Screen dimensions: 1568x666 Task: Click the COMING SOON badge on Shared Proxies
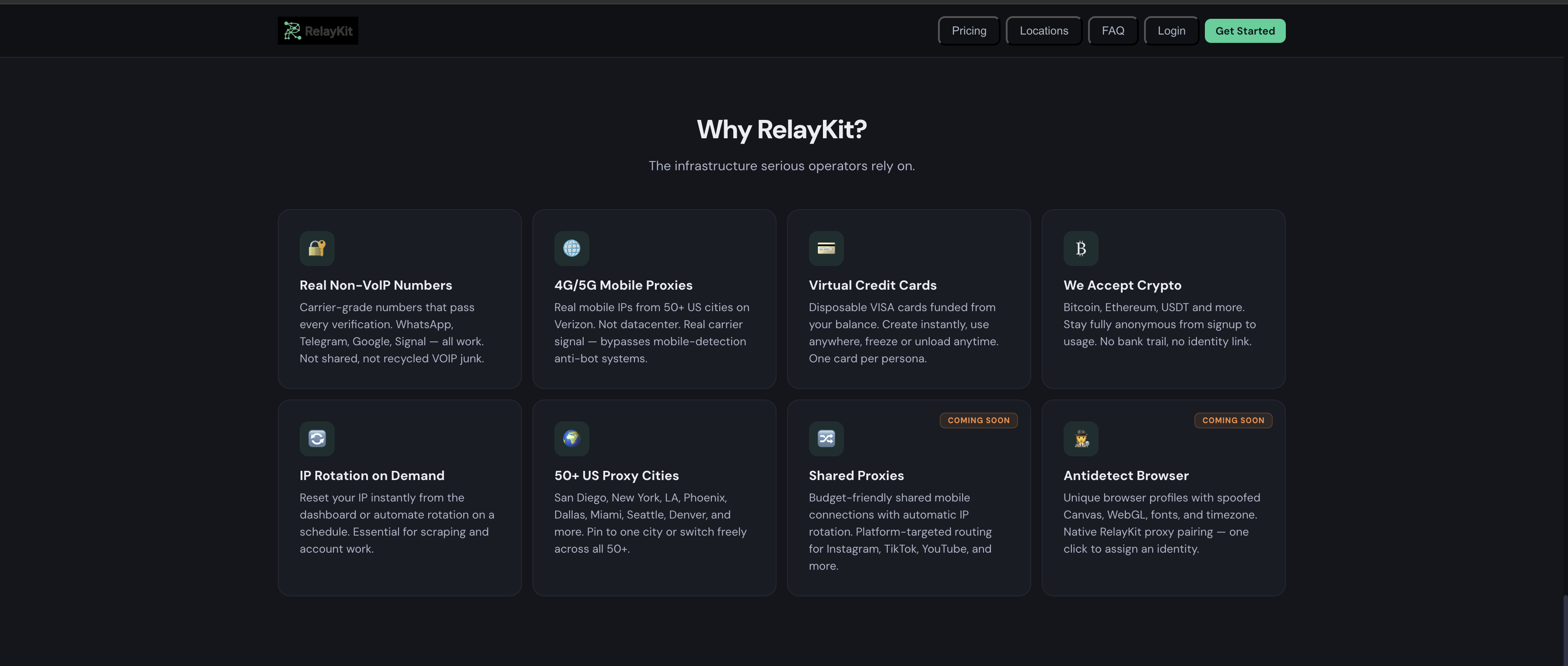point(978,420)
